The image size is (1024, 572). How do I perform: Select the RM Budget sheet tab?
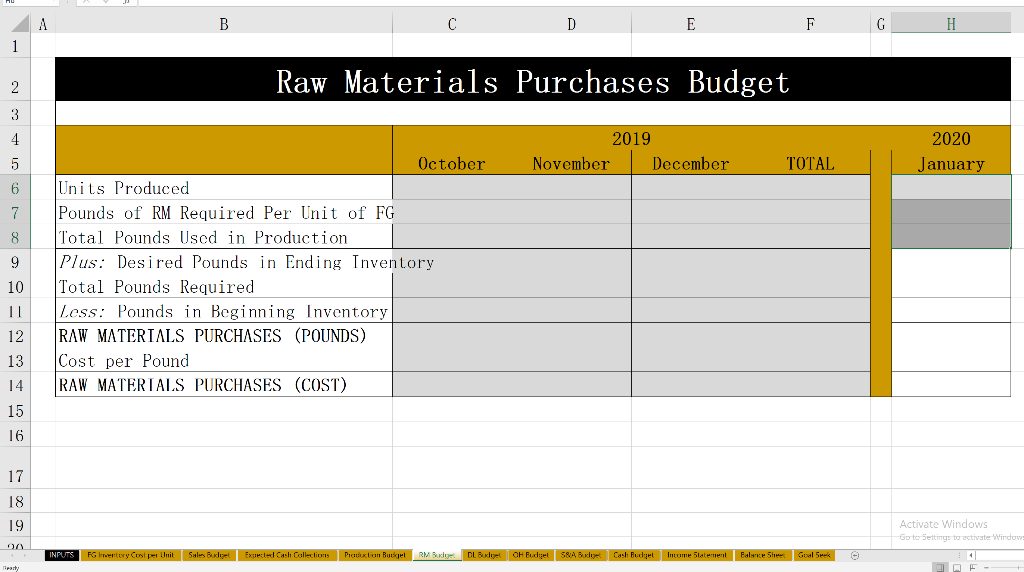pos(436,555)
